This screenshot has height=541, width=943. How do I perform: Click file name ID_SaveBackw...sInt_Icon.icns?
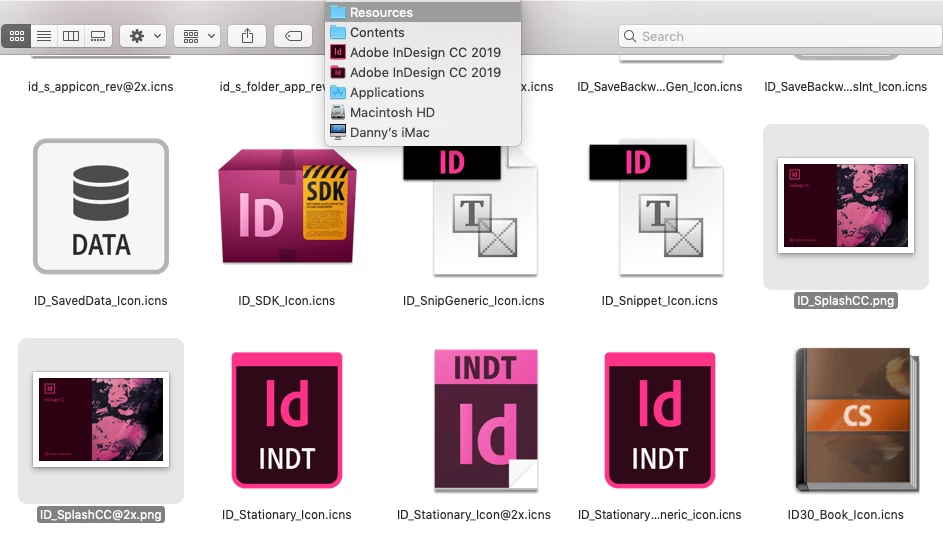[846, 87]
